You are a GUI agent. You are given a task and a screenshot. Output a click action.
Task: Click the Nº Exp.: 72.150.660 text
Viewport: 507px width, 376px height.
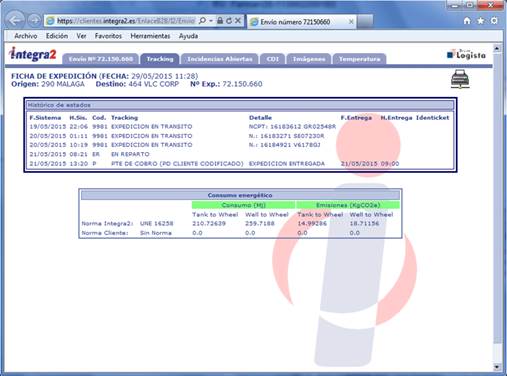click(x=226, y=84)
